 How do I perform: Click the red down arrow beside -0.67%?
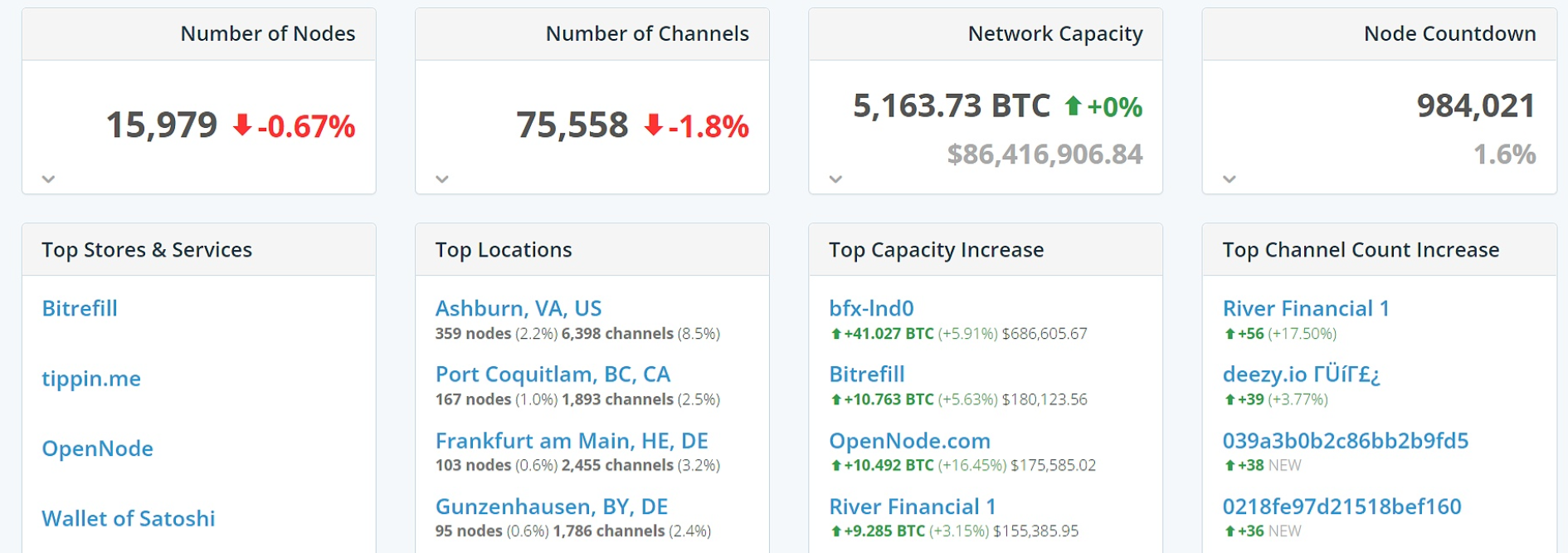(242, 125)
